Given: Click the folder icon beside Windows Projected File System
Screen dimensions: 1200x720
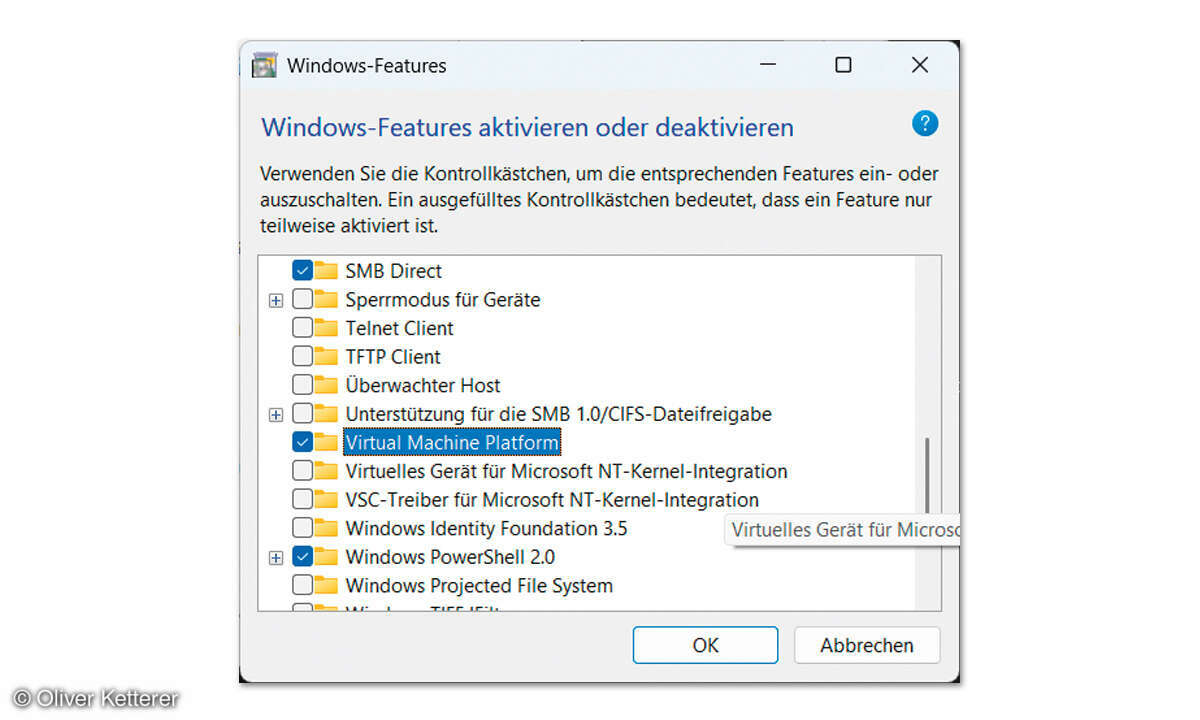Looking at the screenshot, I should click(326, 586).
